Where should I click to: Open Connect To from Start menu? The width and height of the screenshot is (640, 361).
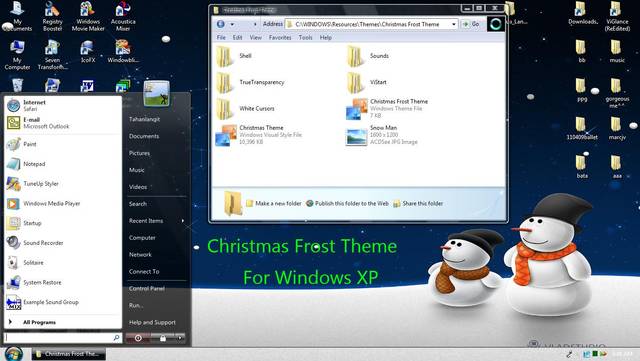pyautogui.click(x=144, y=272)
